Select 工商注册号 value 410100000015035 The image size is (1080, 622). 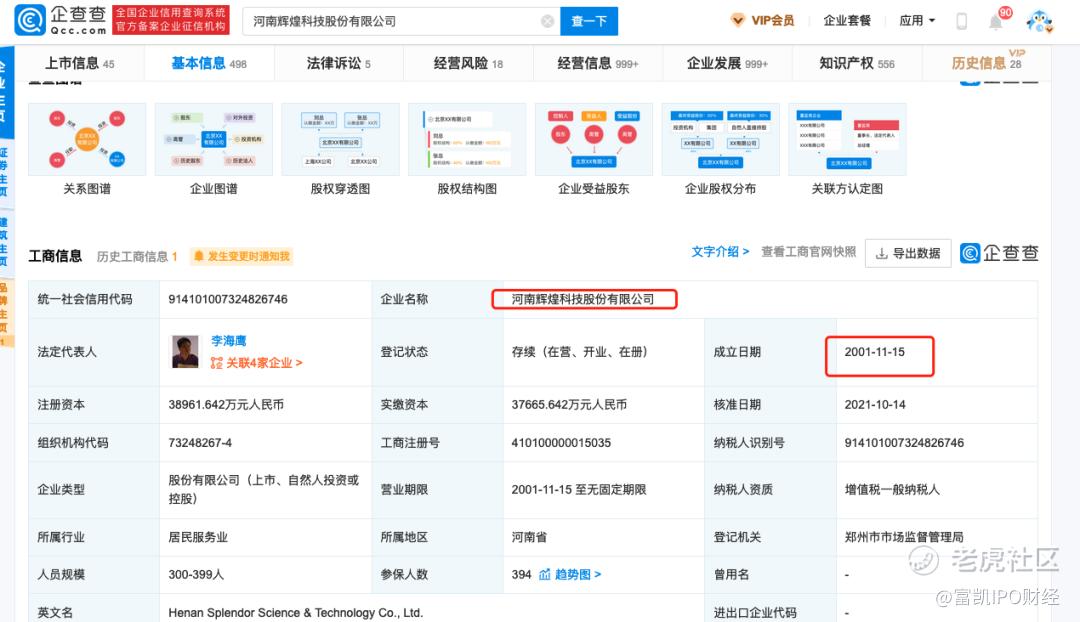[561, 443]
